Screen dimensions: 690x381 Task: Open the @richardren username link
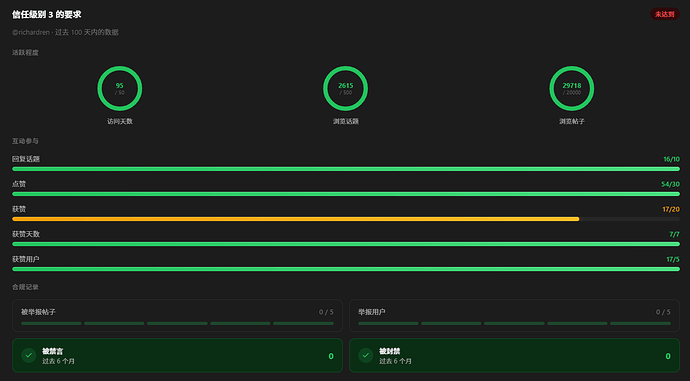pyautogui.click(x=31, y=32)
